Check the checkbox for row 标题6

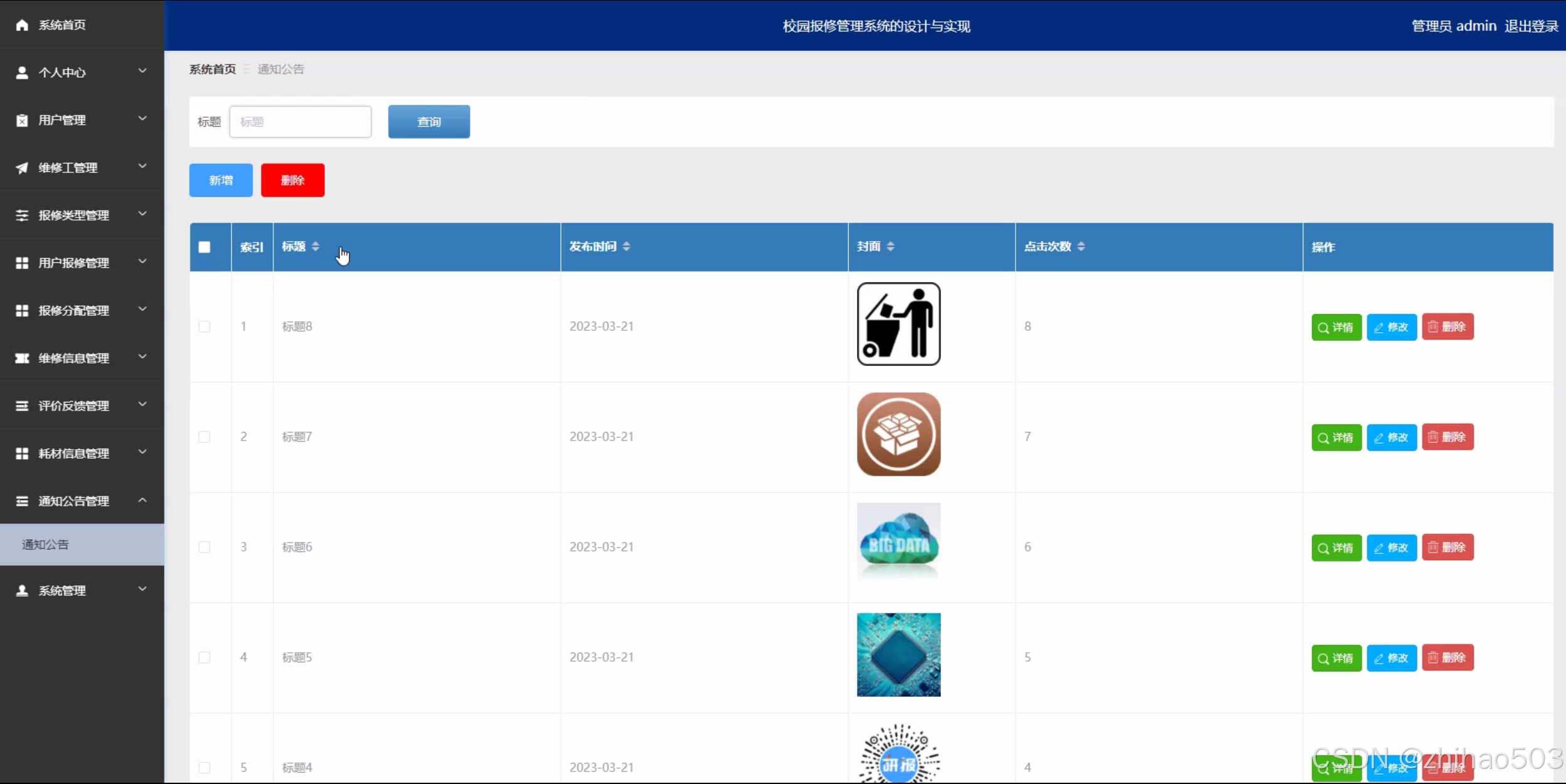click(x=204, y=547)
